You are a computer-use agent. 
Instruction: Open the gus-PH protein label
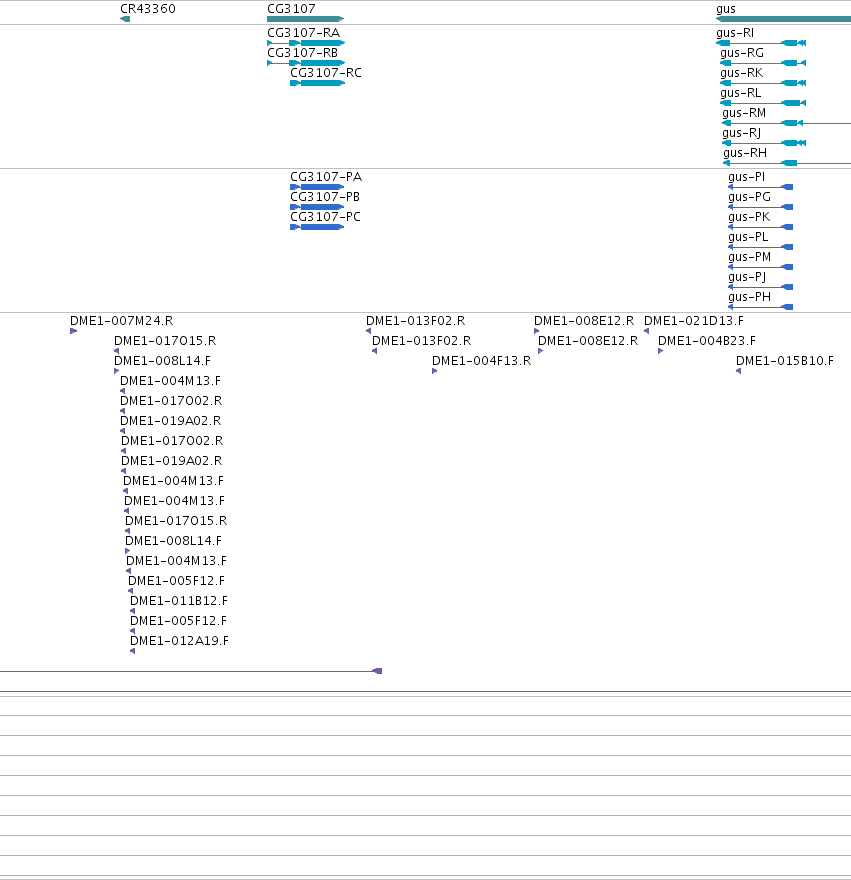point(749,297)
